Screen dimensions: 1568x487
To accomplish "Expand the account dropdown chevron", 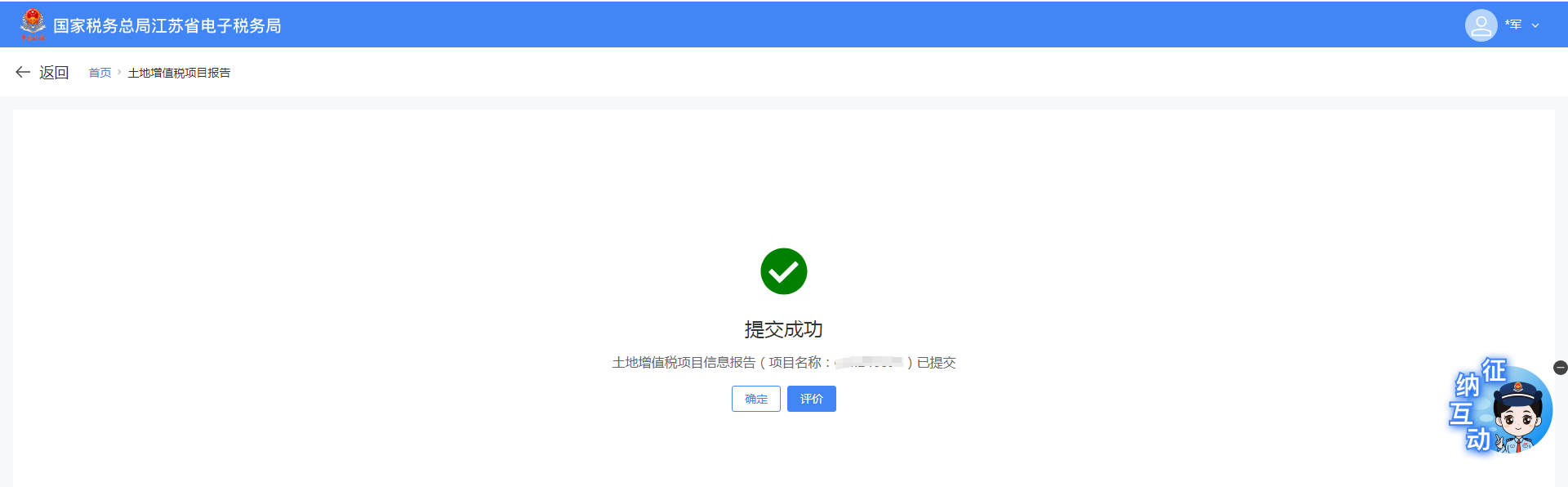I will click(x=1535, y=25).
